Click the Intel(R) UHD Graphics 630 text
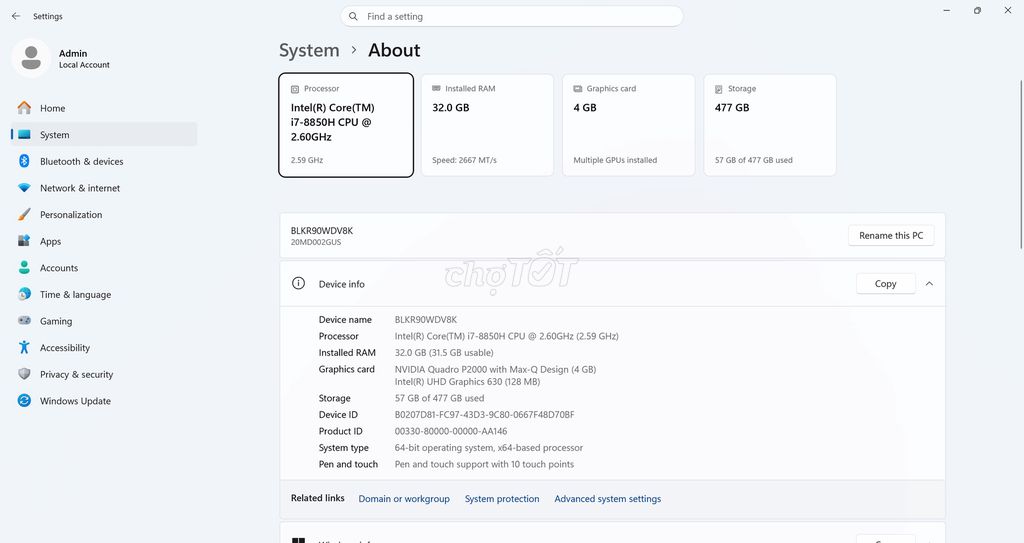The image size is (1024, 543). coord(467,382)
